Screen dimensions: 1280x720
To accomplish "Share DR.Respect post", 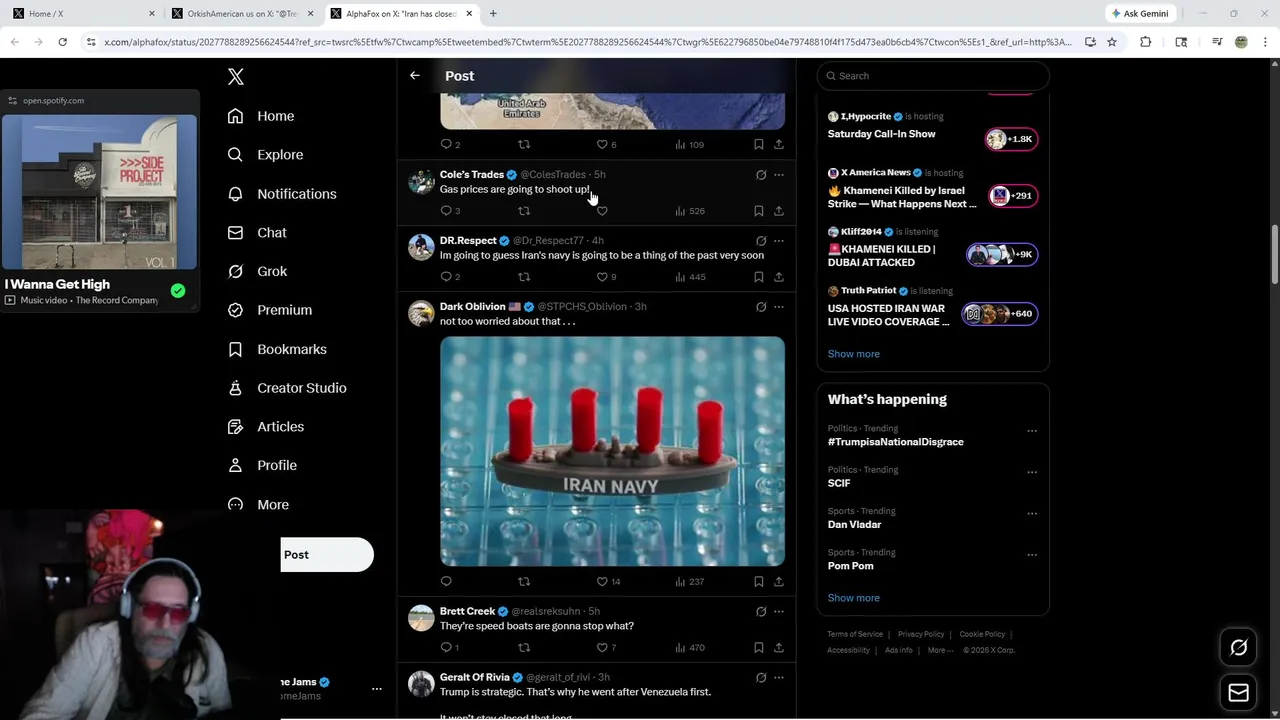I will point(779,277).
